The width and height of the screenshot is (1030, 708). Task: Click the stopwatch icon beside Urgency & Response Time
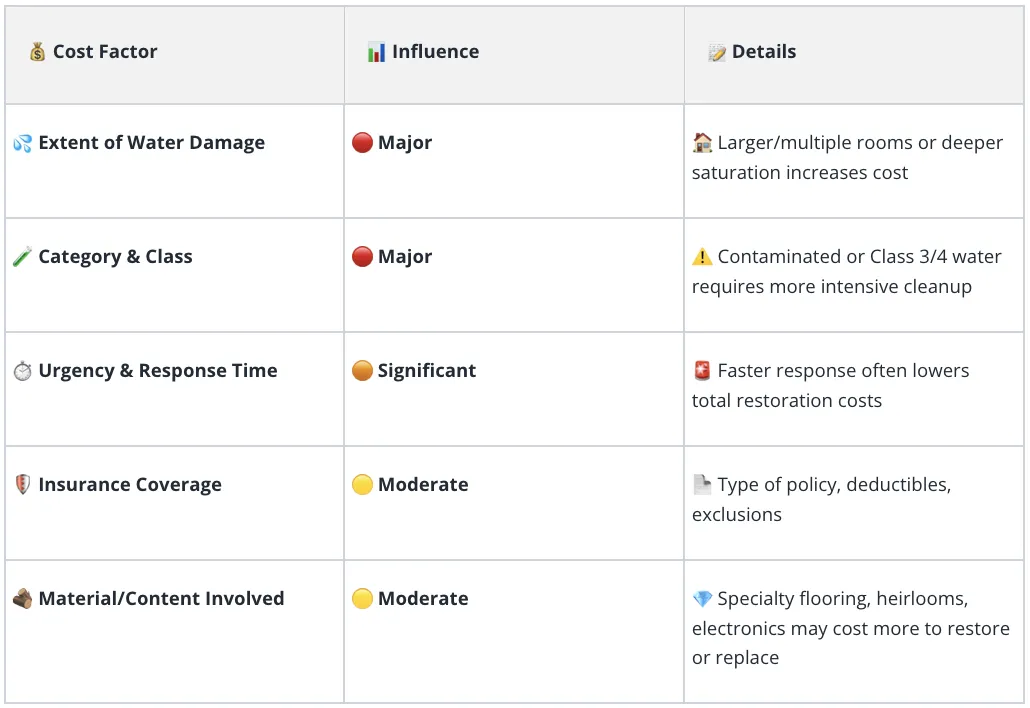tap(22, 371)
